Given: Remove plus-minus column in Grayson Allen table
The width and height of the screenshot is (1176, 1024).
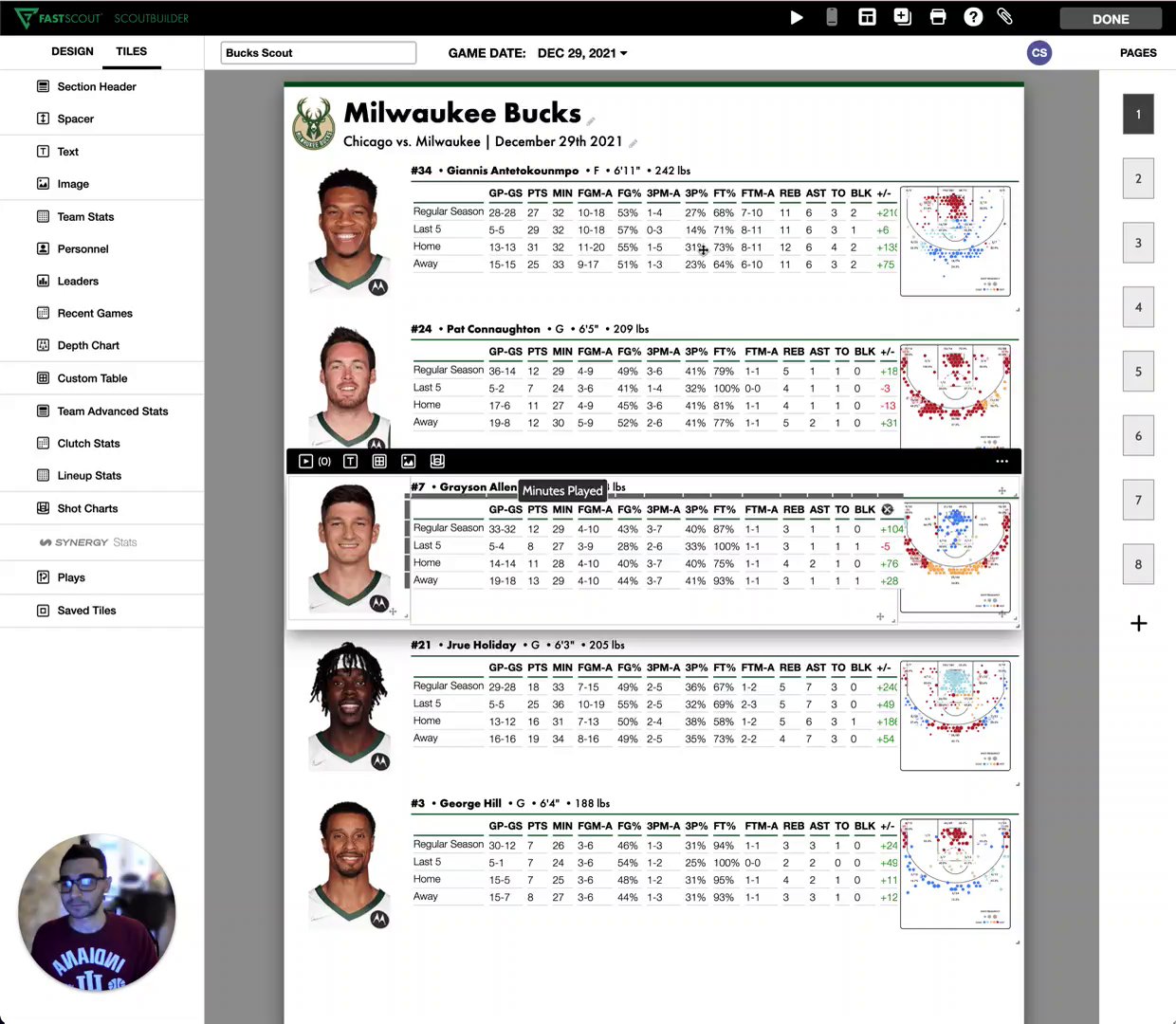Looking at the screenshot, I should tap(888, 509).
